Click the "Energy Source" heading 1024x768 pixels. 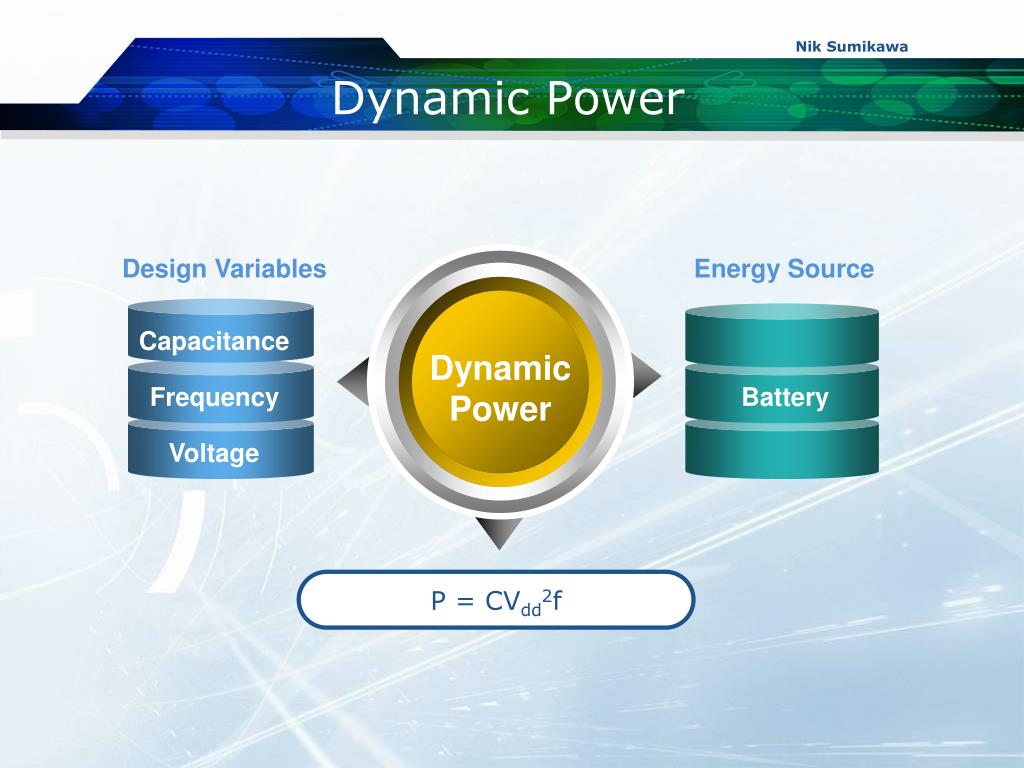pyautogui.click(x=784, y=268)
